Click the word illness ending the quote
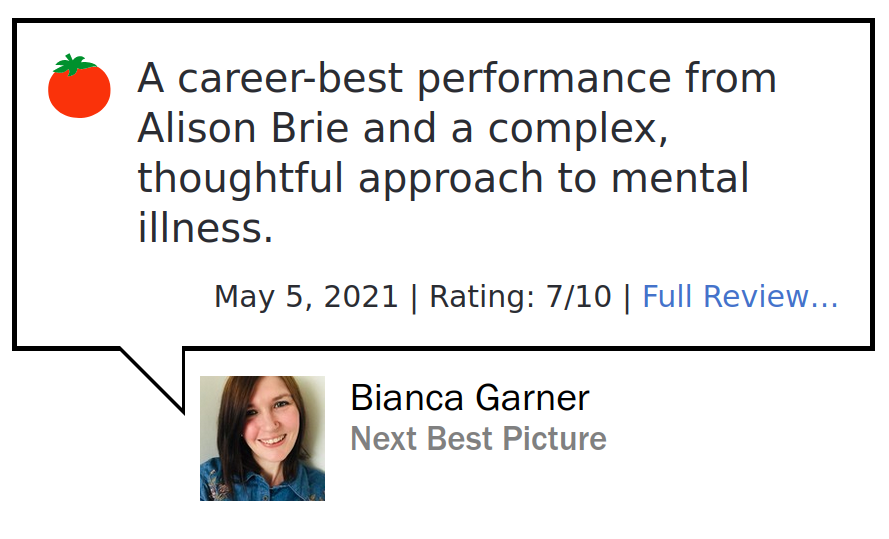This screenshot has width=889, height=539. point(205,228)
